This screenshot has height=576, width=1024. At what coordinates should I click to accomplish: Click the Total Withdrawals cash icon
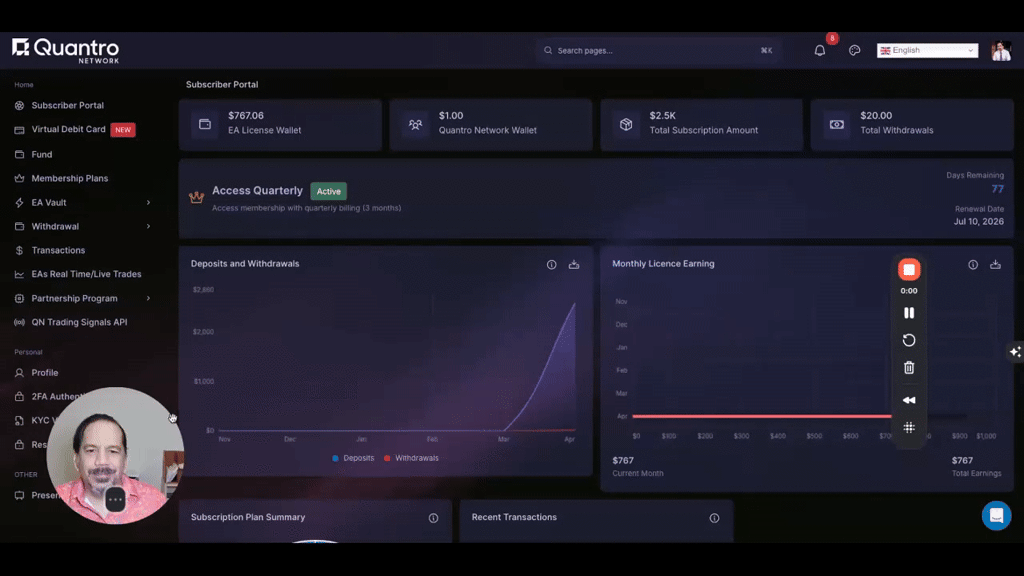[837, 124]
